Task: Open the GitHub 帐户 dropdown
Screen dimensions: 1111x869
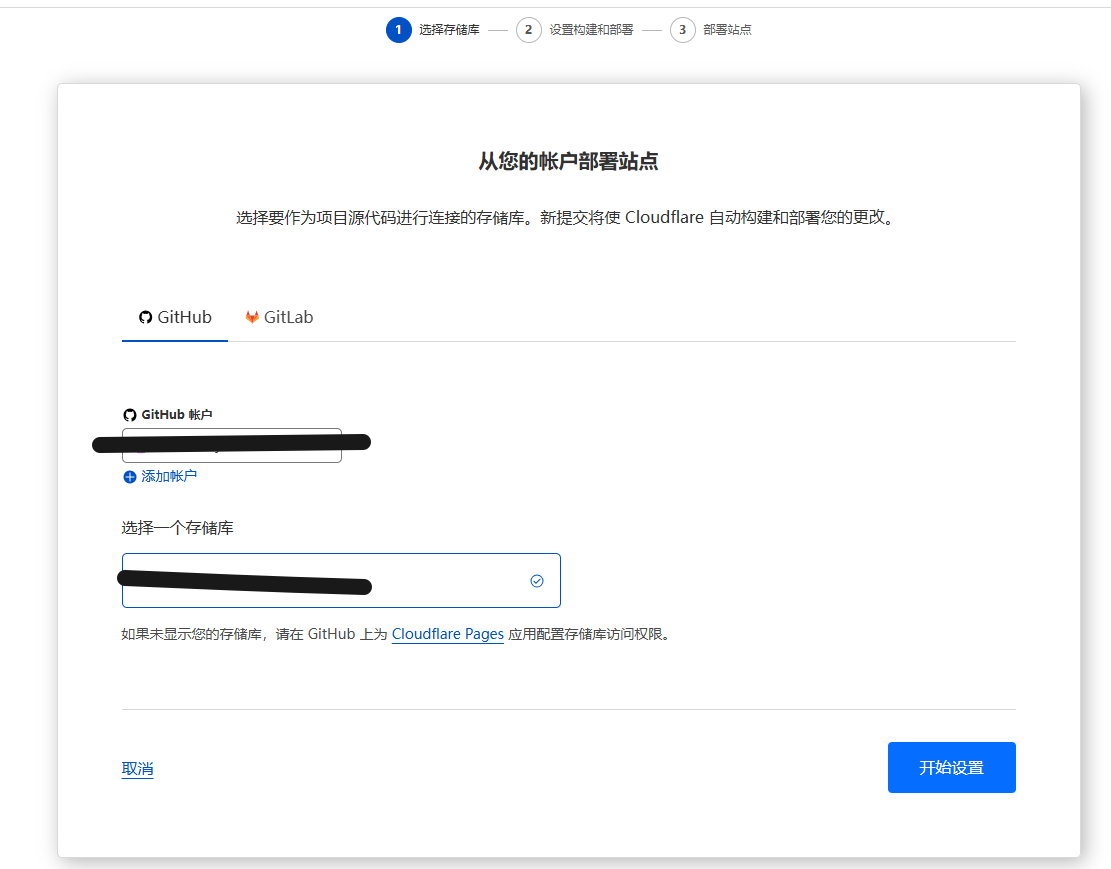Action: (x=231, y=446)
